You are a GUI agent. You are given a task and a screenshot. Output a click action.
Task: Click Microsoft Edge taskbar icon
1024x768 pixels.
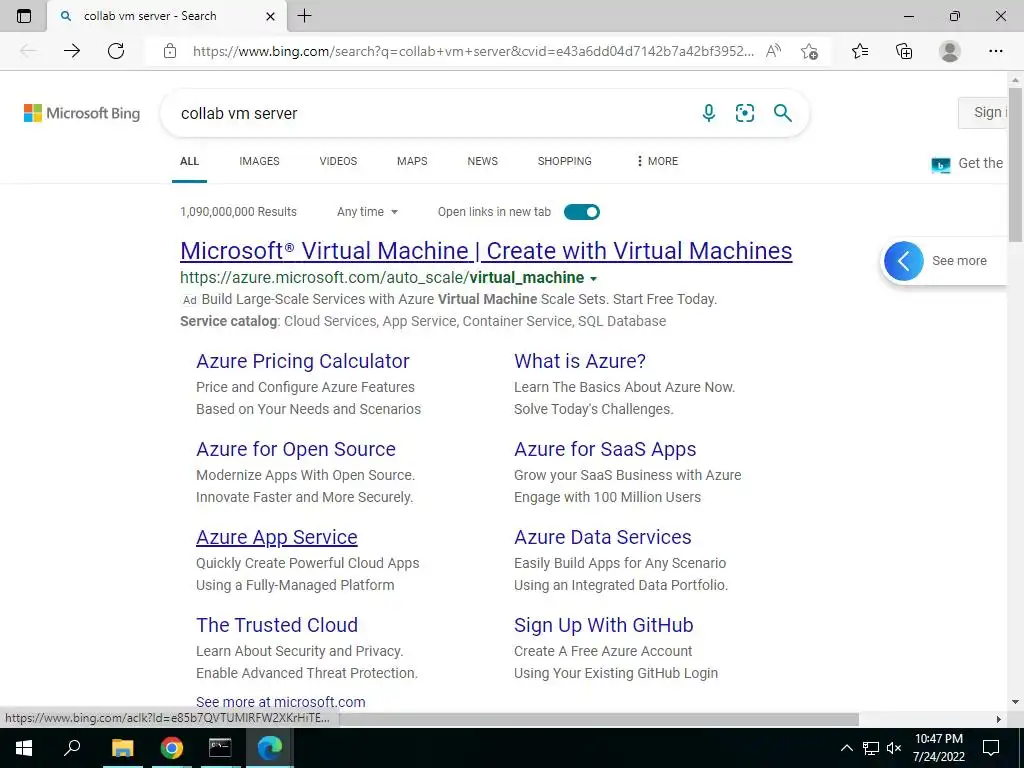[269, 748]
